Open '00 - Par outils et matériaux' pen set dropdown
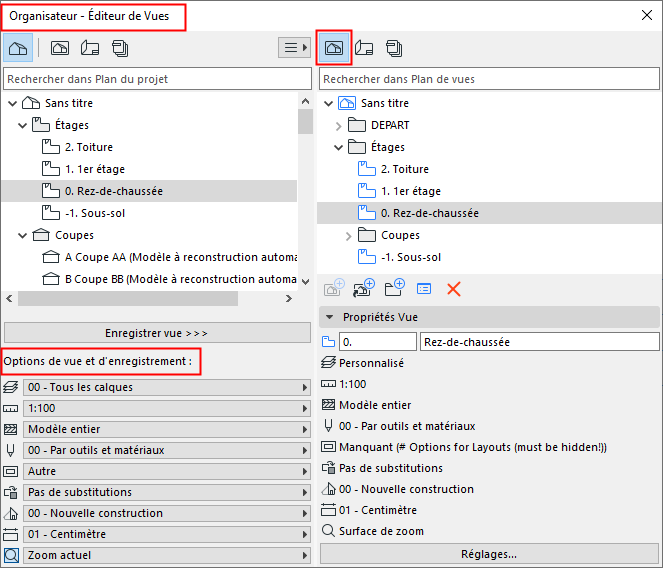 tap(167, 450)
